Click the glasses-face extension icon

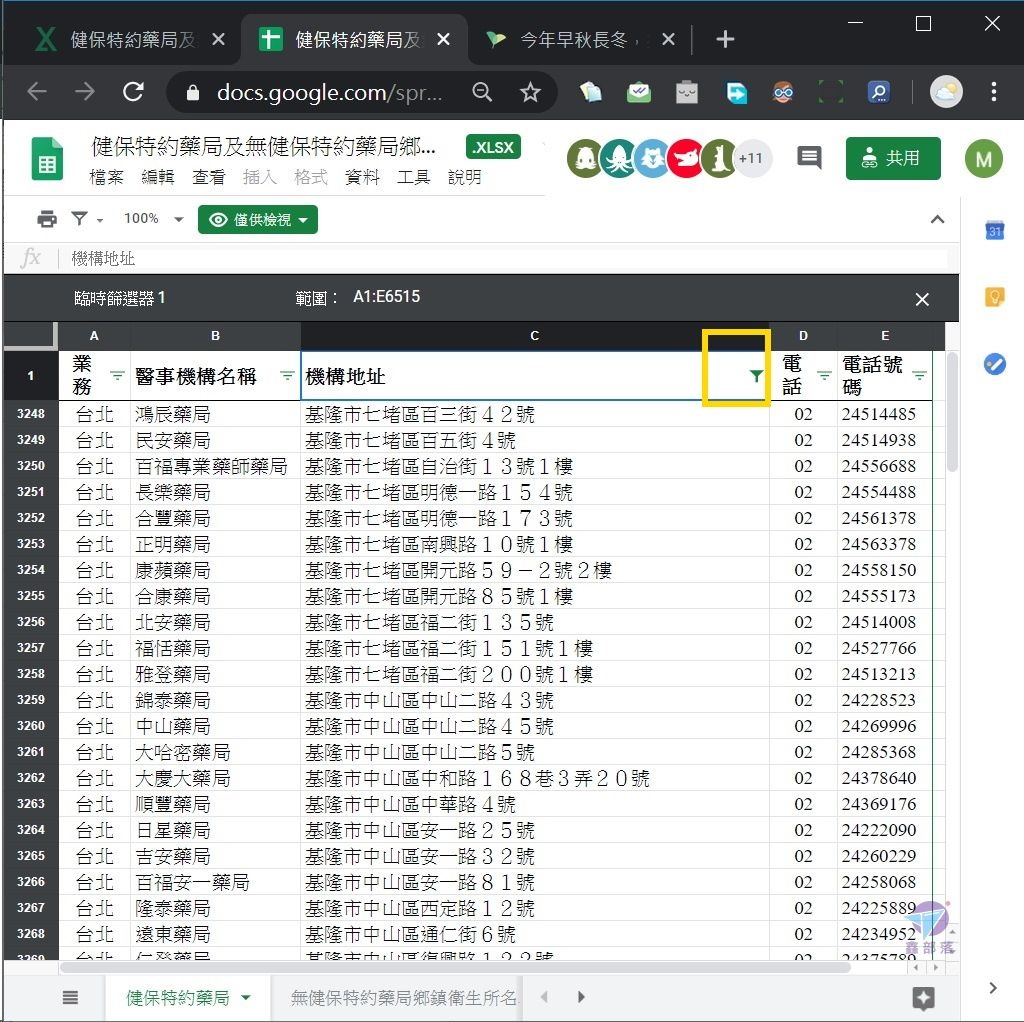pyautogui.click(x=782, y=93)
